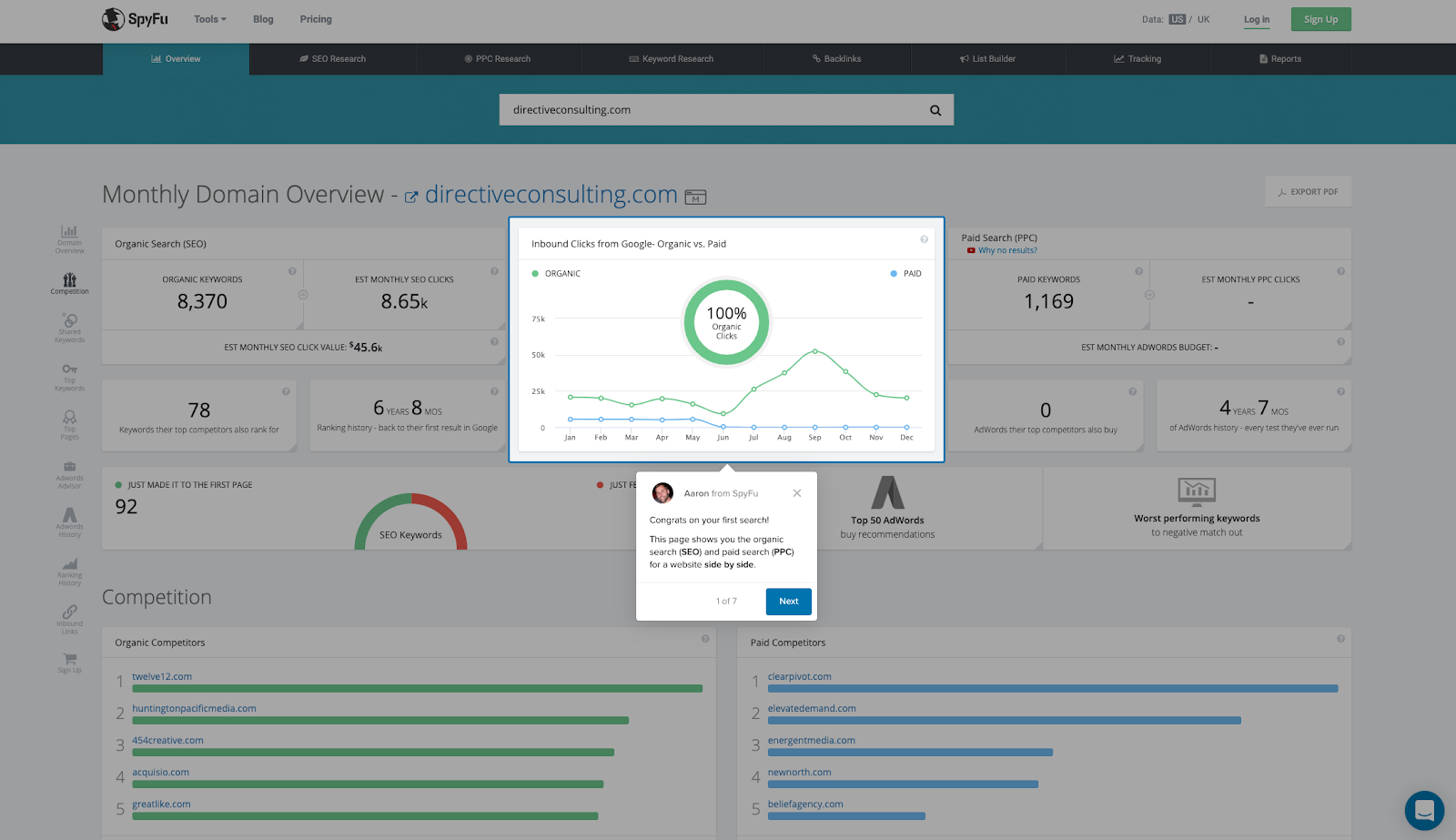Open twelve12.com competitor link
This screenshot has height=840, width=1456.
162,677
